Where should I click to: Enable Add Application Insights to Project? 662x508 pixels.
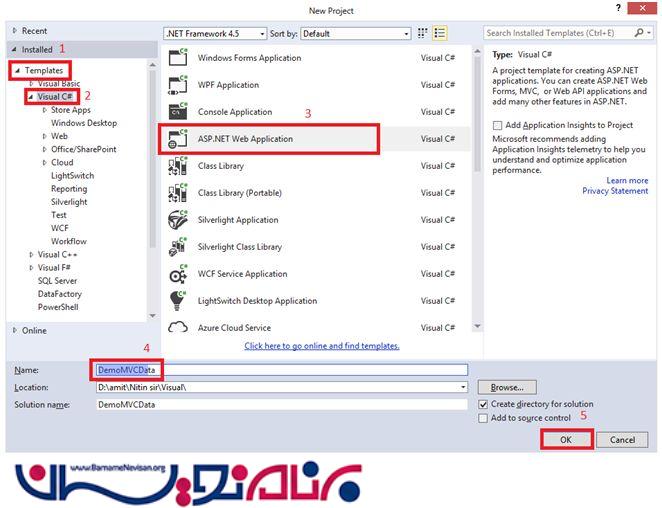pyautogui.click(x=497, y=125)
